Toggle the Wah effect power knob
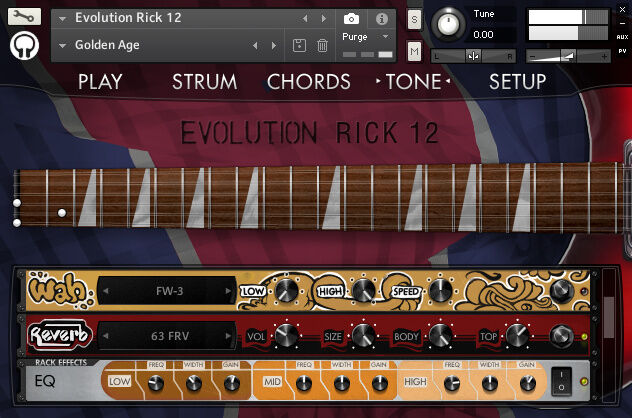 562,291
